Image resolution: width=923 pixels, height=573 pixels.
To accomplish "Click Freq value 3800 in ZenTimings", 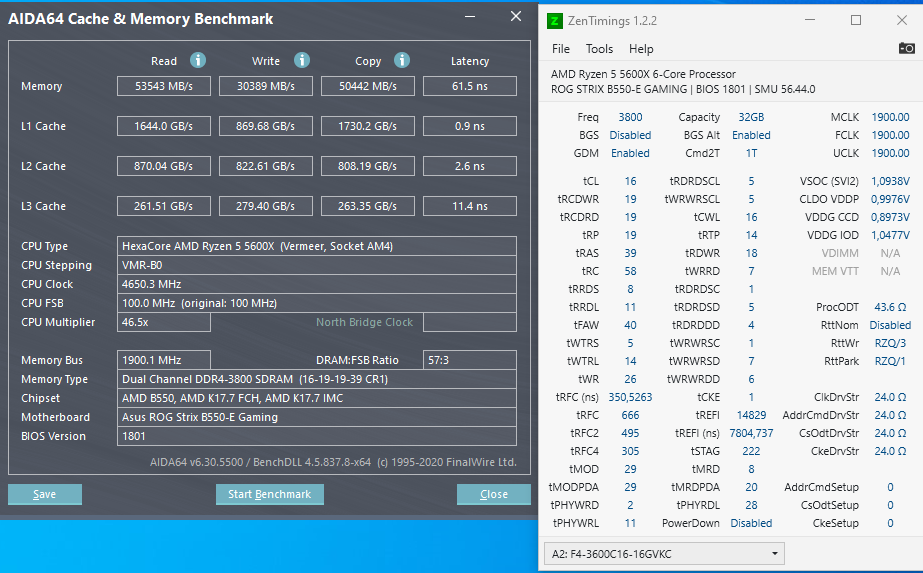I will pos(630,117).
